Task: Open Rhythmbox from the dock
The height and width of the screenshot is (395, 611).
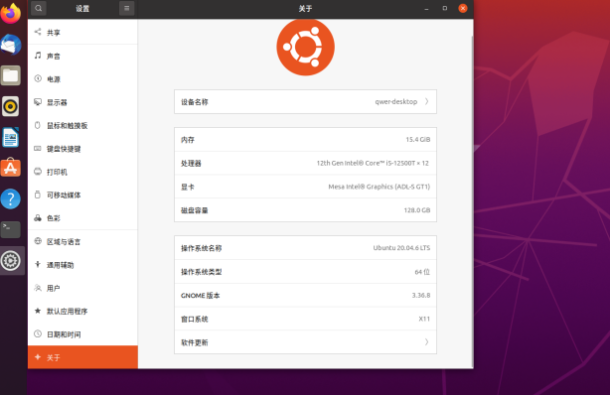Action: pos(11,106)
